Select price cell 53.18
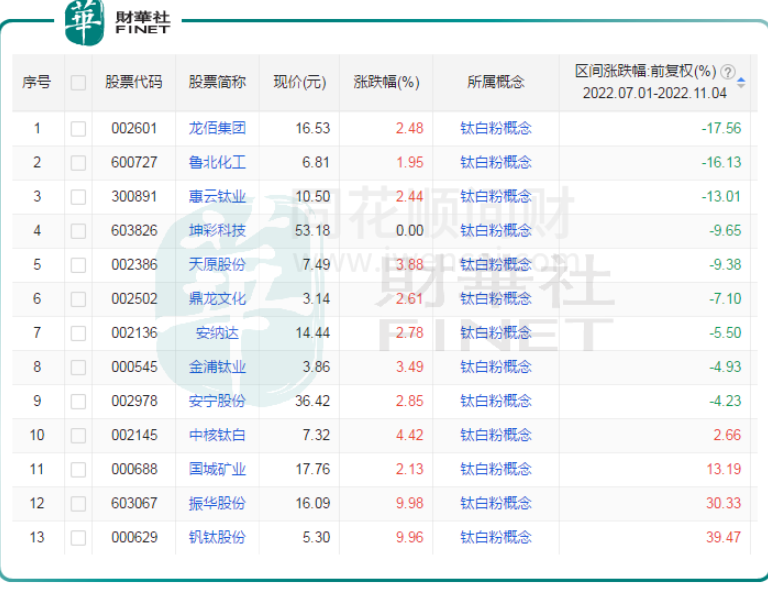 (x=312, y=230)
